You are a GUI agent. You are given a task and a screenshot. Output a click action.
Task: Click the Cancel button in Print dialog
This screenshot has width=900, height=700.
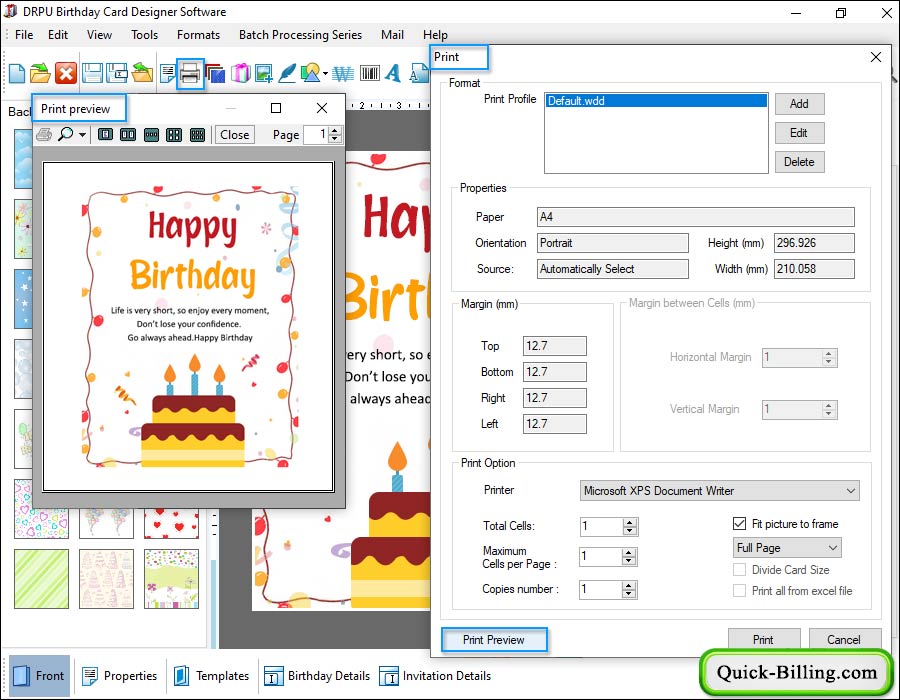(844, 639)
